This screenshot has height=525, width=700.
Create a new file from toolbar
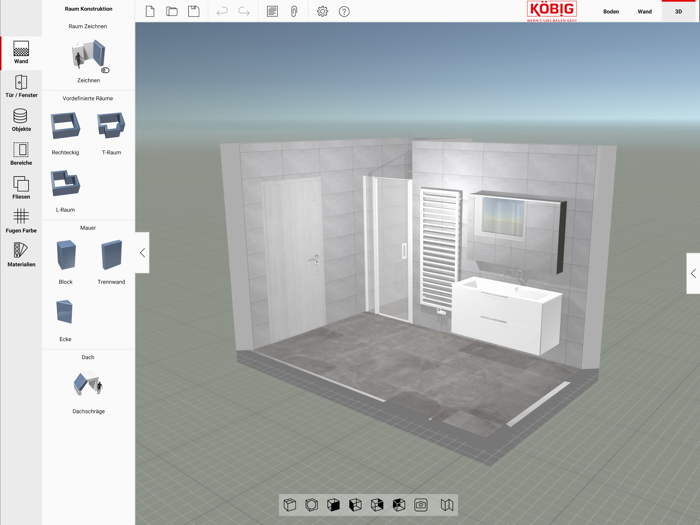tap(150, 12)
